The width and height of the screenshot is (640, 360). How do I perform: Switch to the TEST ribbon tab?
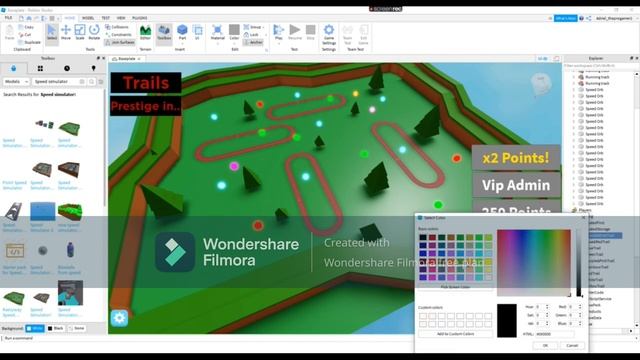coord(105,18)
